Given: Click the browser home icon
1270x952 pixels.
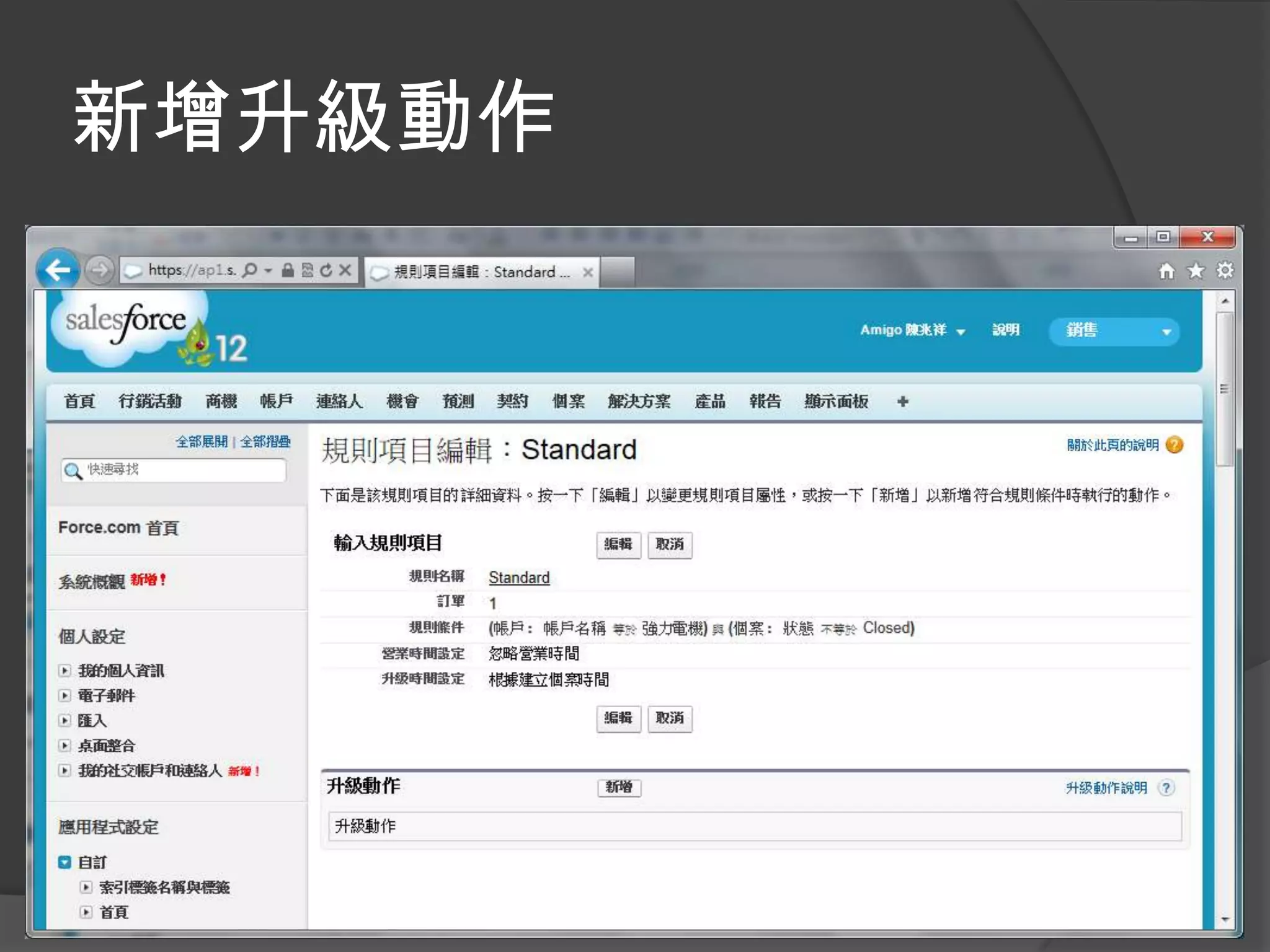Looking at the screenshot, I should tap(1166, 271).
